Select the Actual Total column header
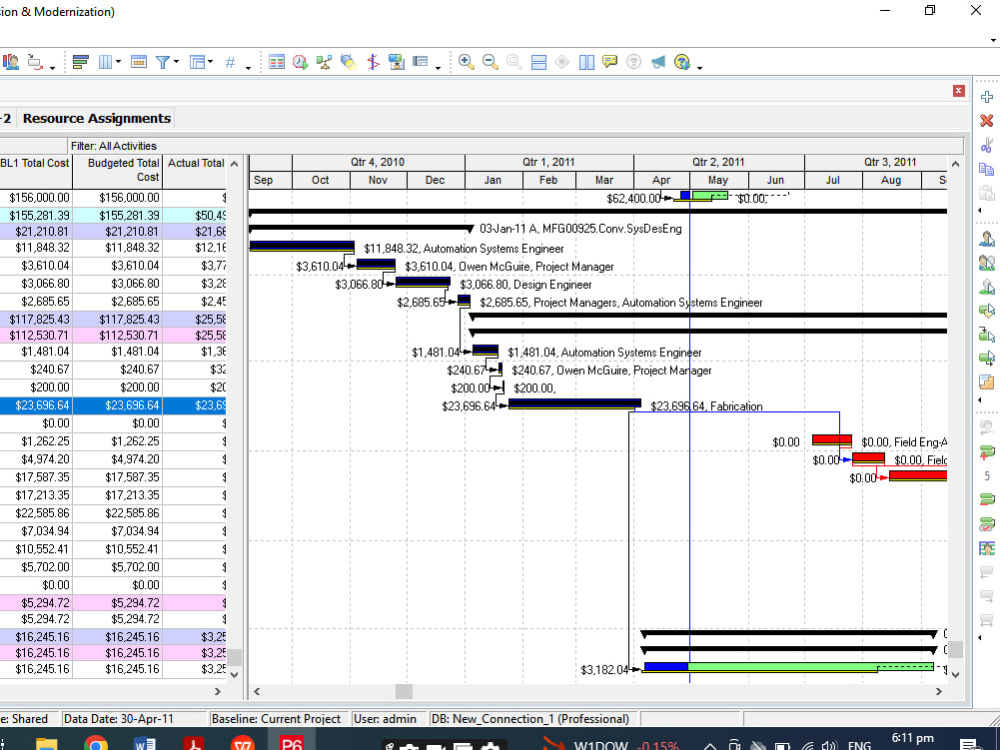Image resolution: width=1000 pixels, height=750 pixels. click(195, 171)
